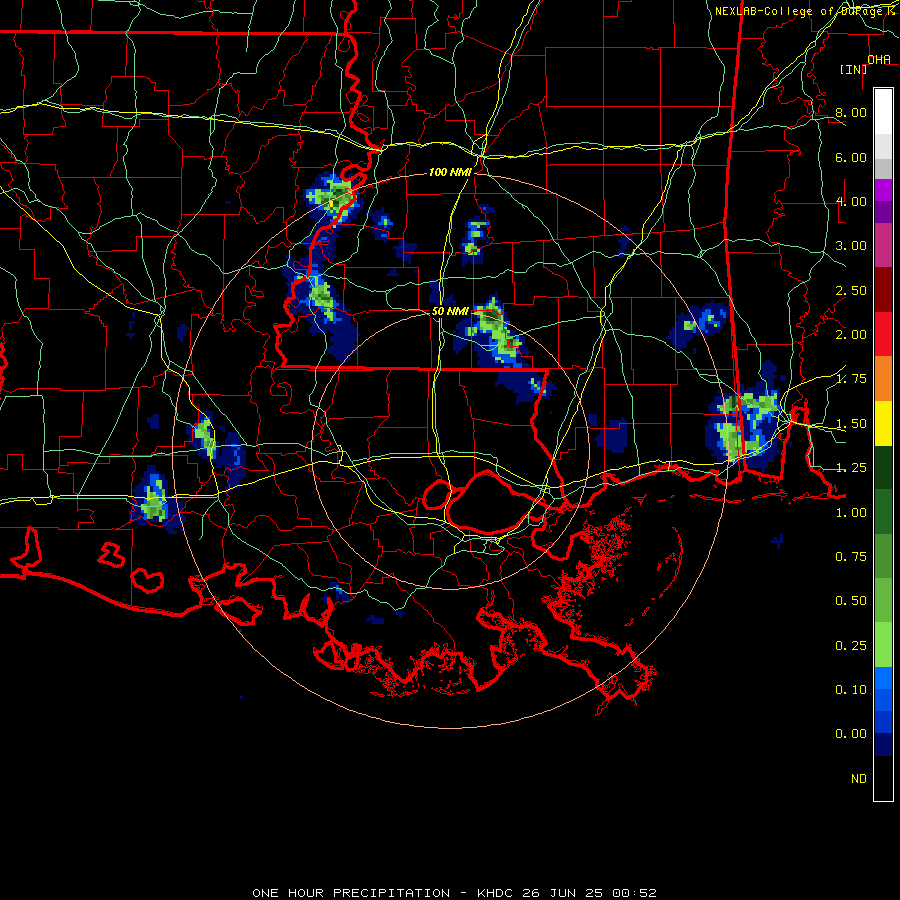This screenshot has width=900, height=900.
Task: Click the 0.25 legend value
Action: pyautogui.click(x=851, y=646)
